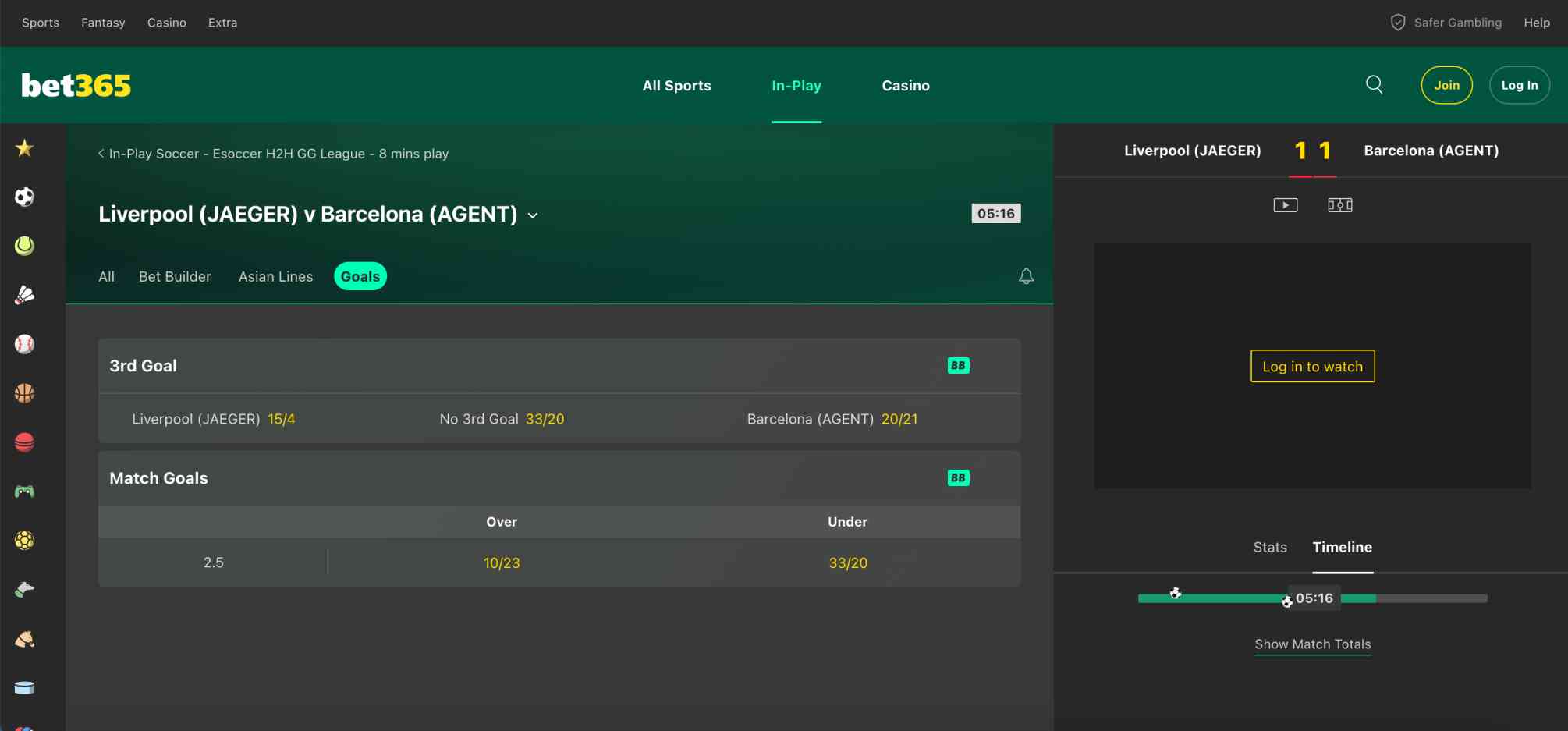The height and width of the screenshot is (731, 1568).
Task: Open the Favorites star in the sidebar
Action: 24,147
